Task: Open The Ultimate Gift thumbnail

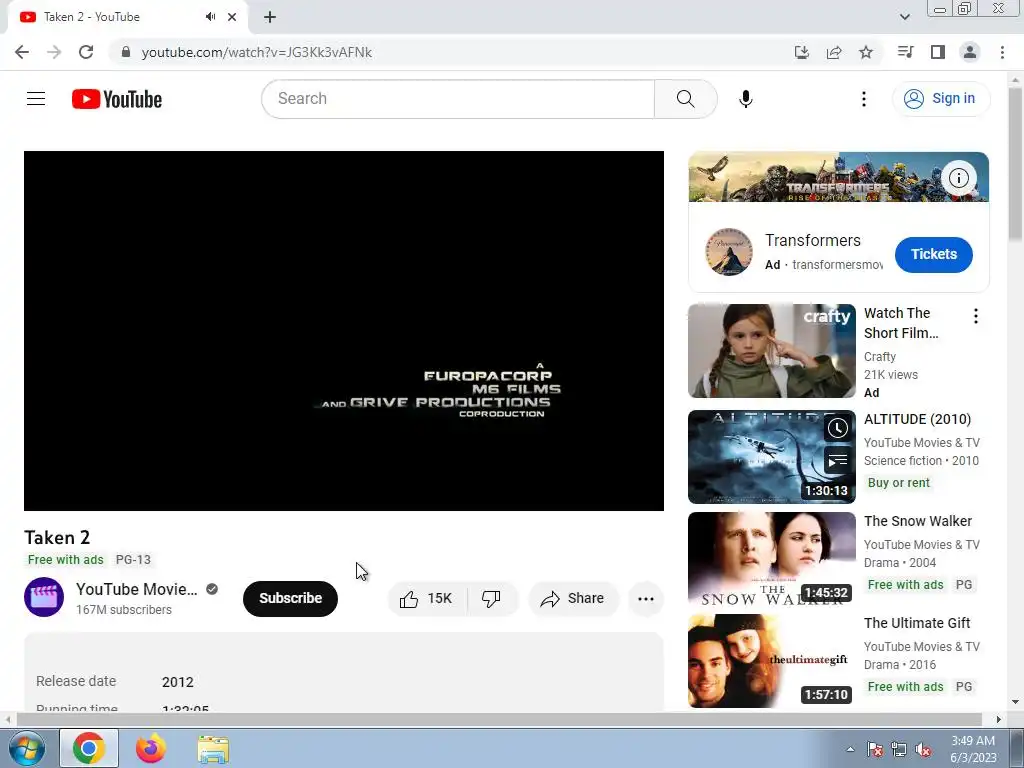Action: click(x=771, y=661)
